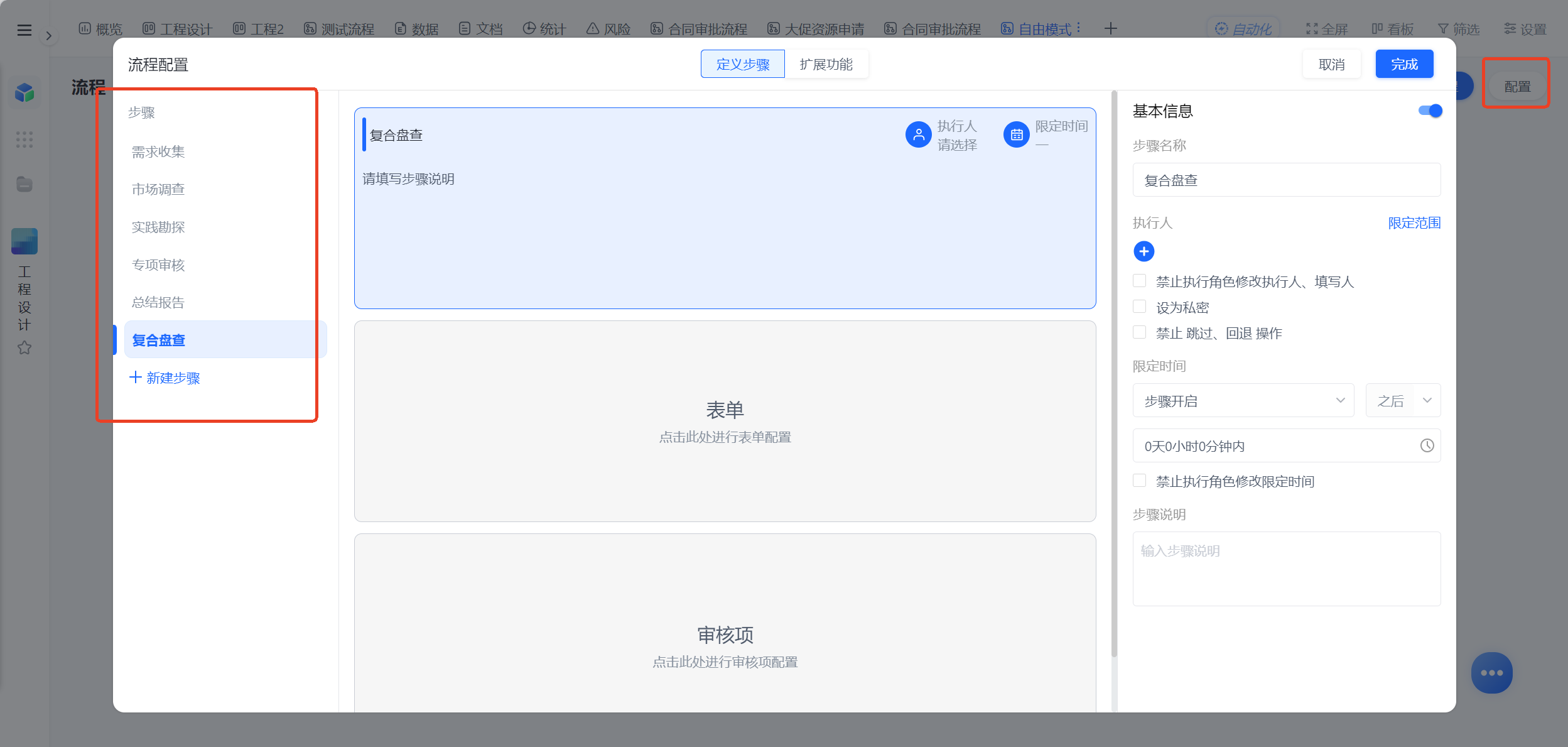Click the 自由模式 tab
This screenshot has height=747, width=1568.
tap(1036, 29)
